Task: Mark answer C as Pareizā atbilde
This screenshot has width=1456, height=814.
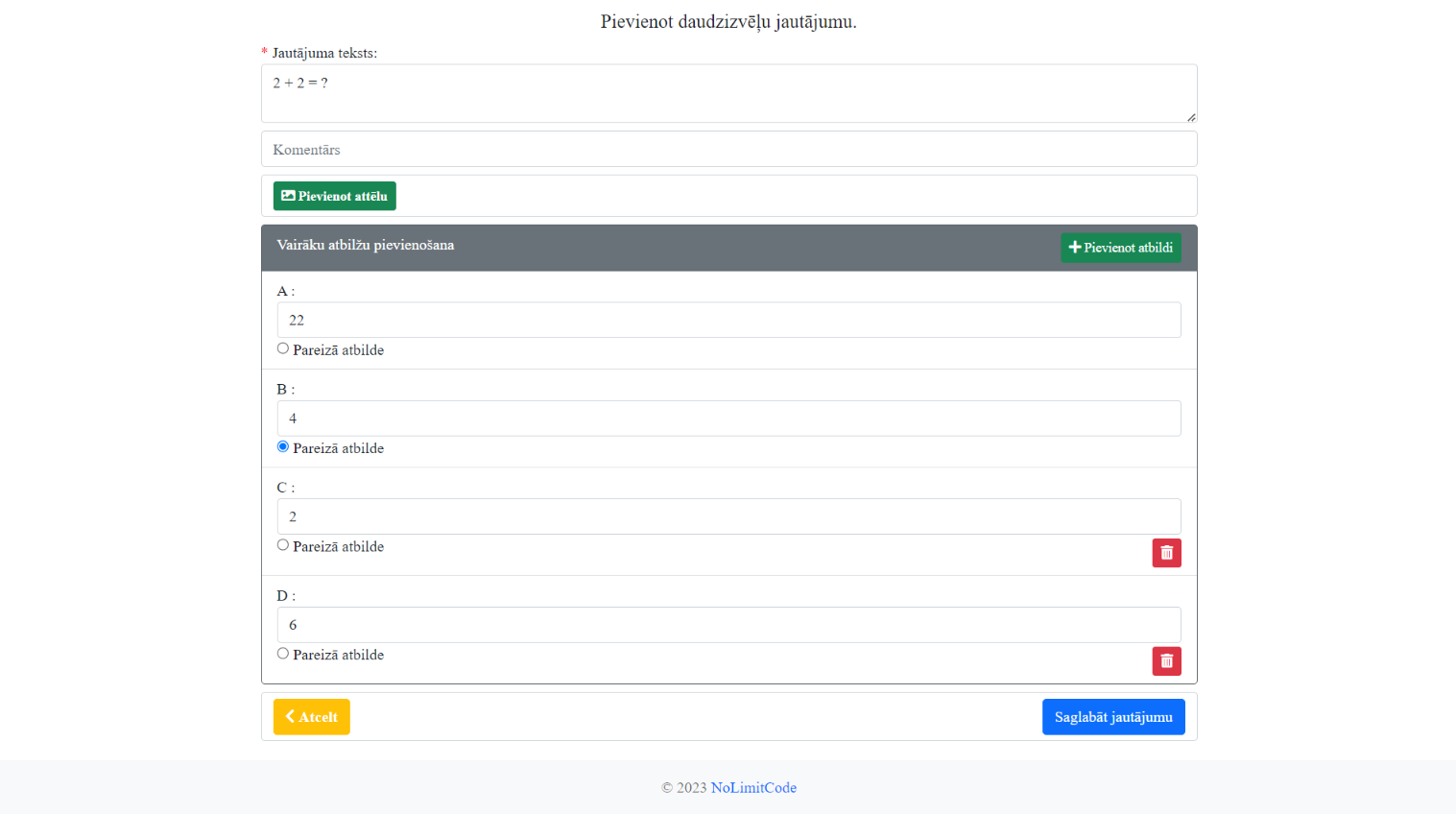Action: click(283, 545)
